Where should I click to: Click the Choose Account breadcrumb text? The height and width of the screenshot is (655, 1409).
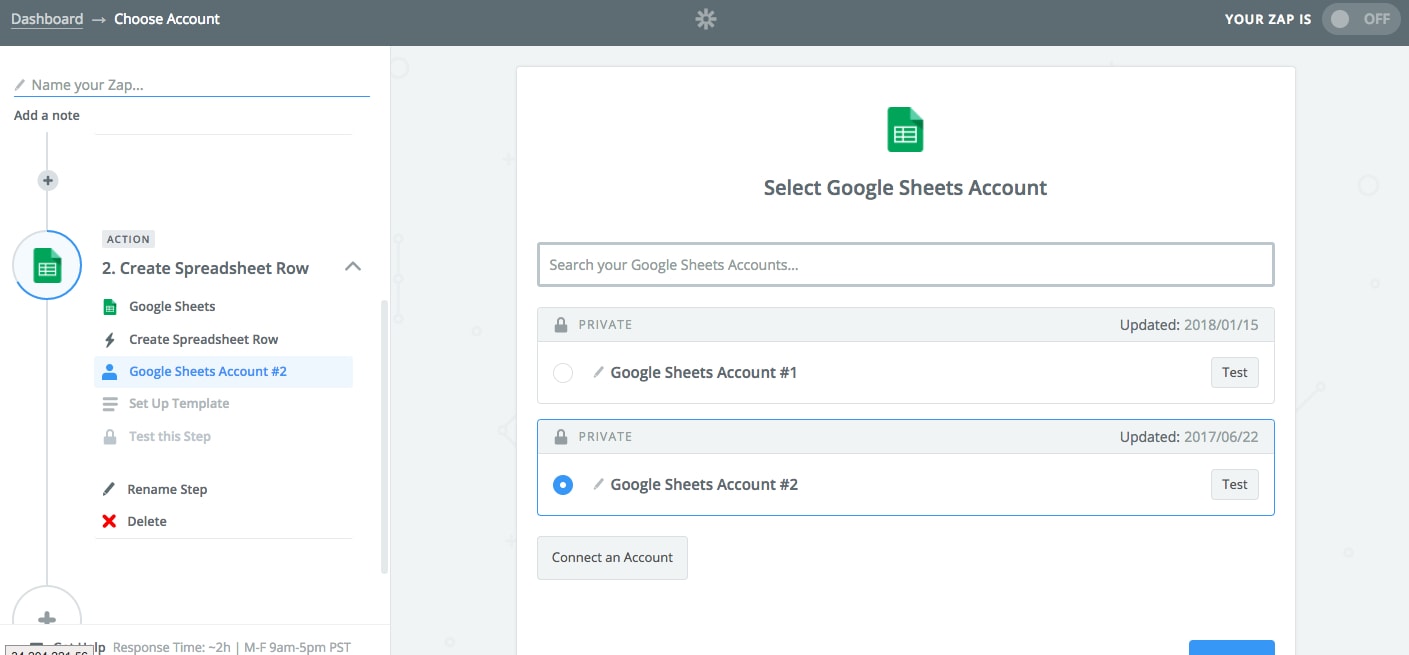(167, 19)
